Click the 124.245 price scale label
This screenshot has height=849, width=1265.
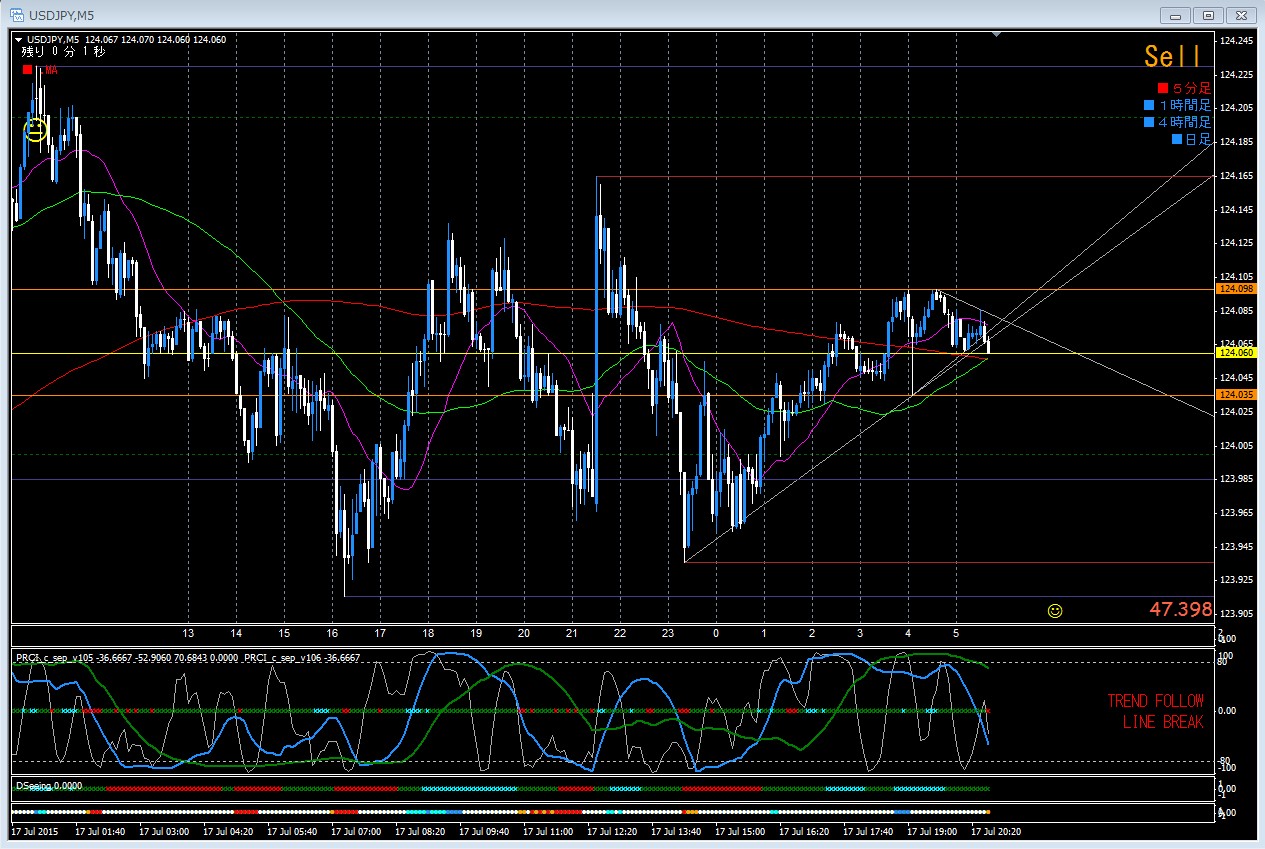1236,41
